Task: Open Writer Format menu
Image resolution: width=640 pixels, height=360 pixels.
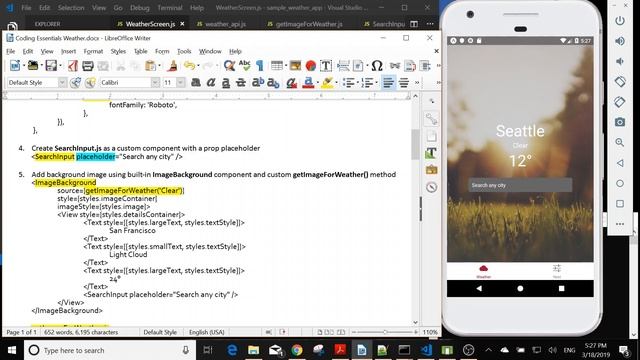Action: click(93, 51)
